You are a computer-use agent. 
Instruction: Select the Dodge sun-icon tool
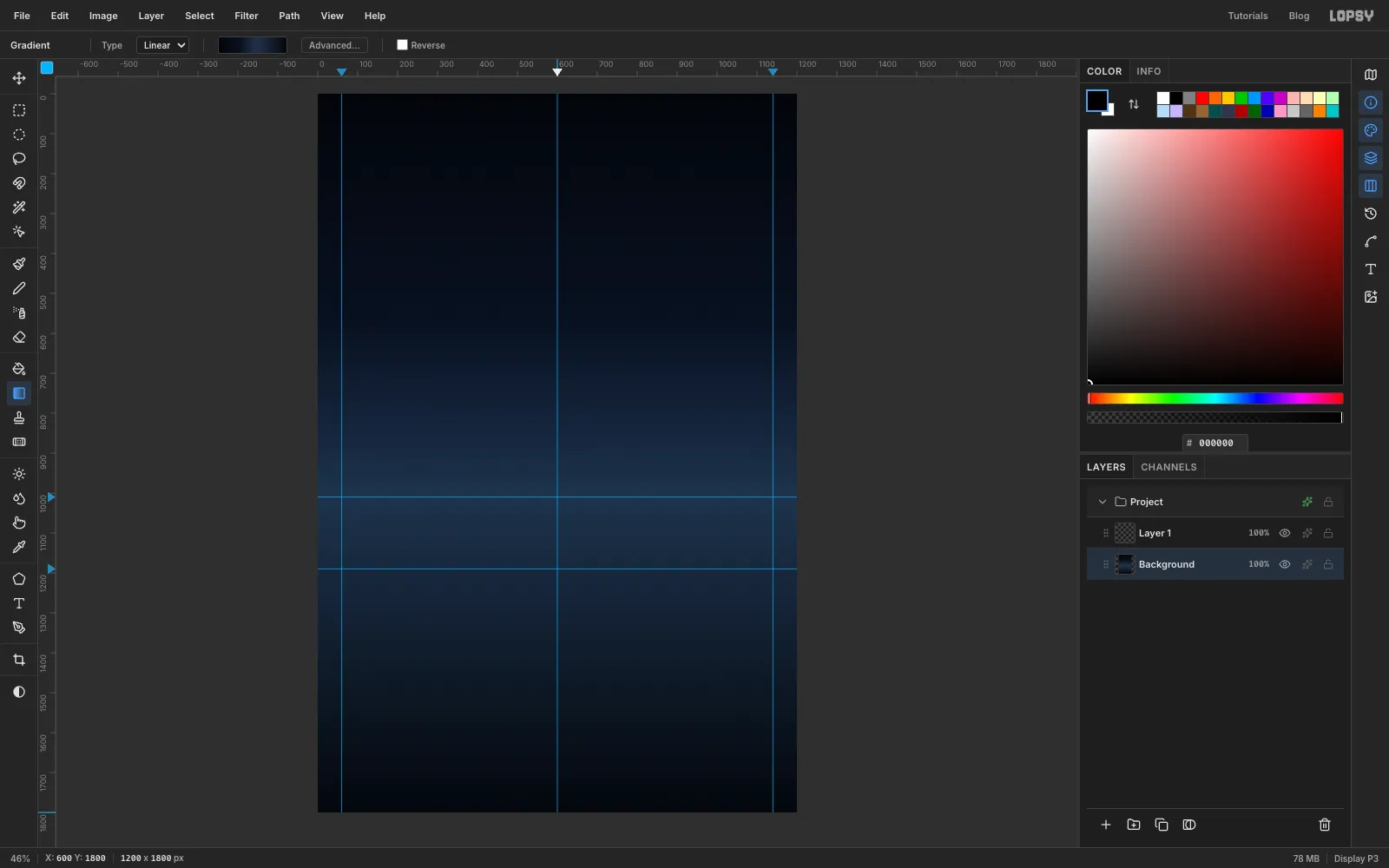[x=19, y=474]
